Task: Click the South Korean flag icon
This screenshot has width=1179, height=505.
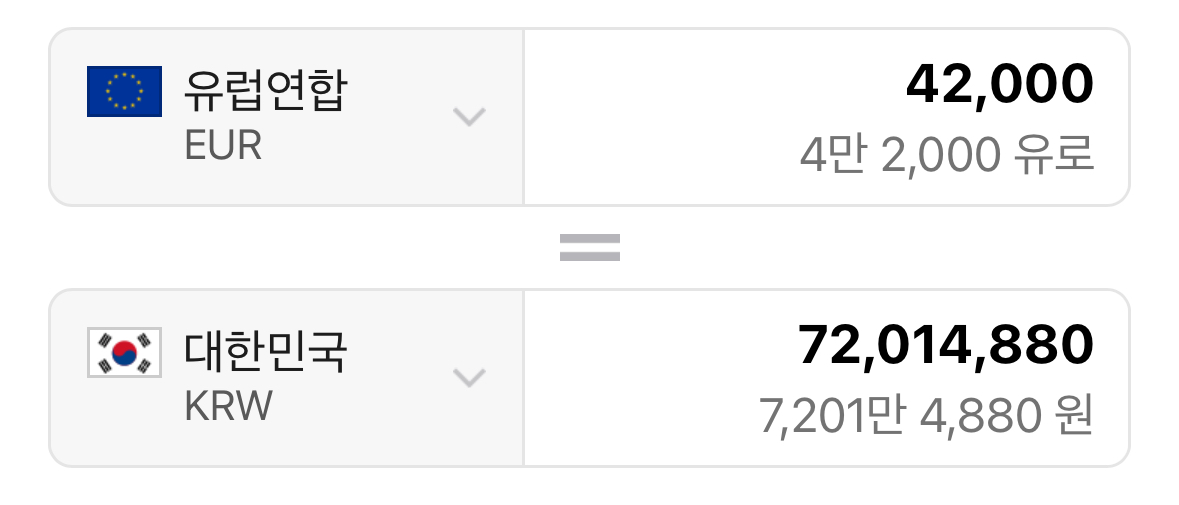Action: [124, 353]
